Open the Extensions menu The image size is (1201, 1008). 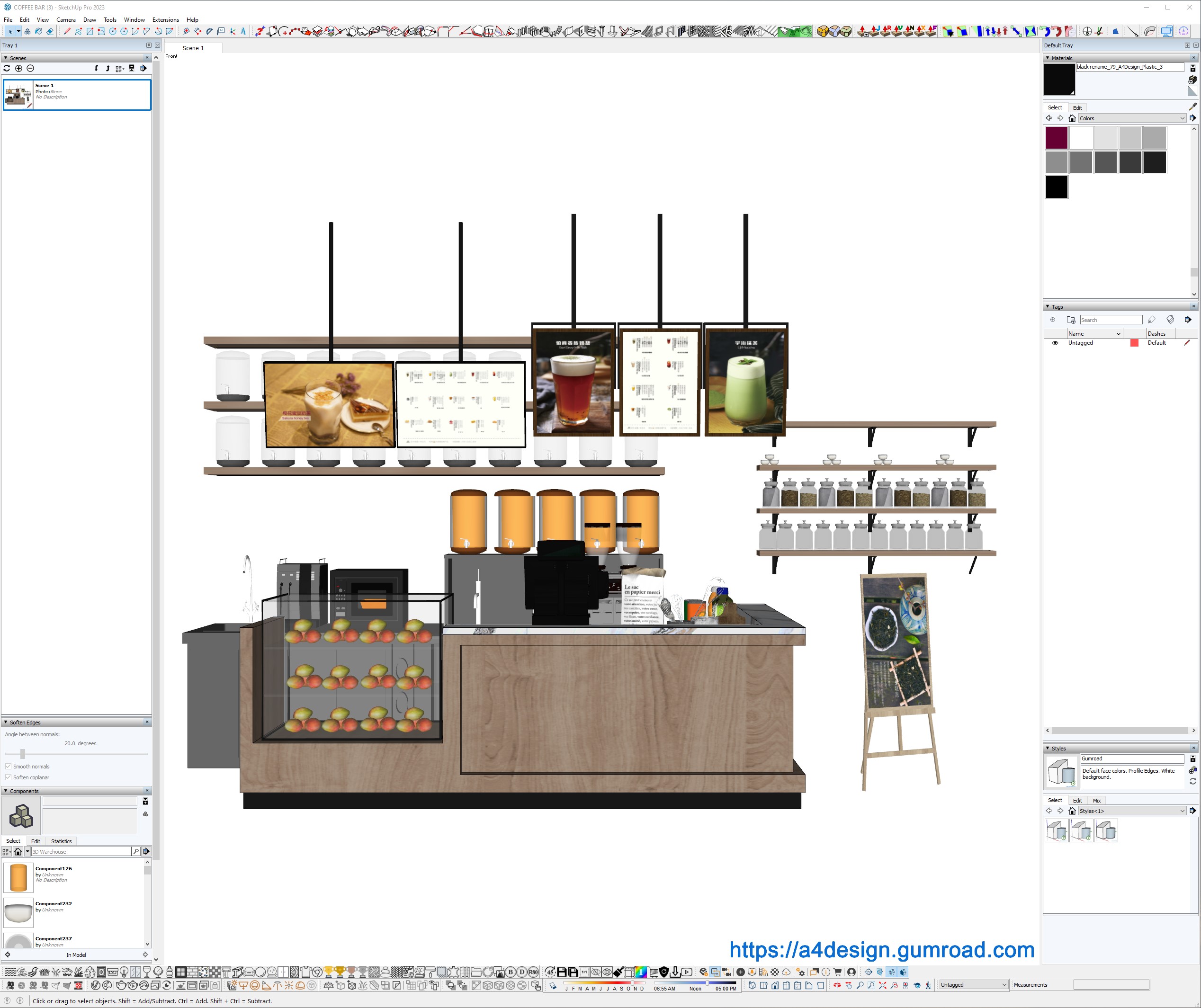[x=165, y=19]
